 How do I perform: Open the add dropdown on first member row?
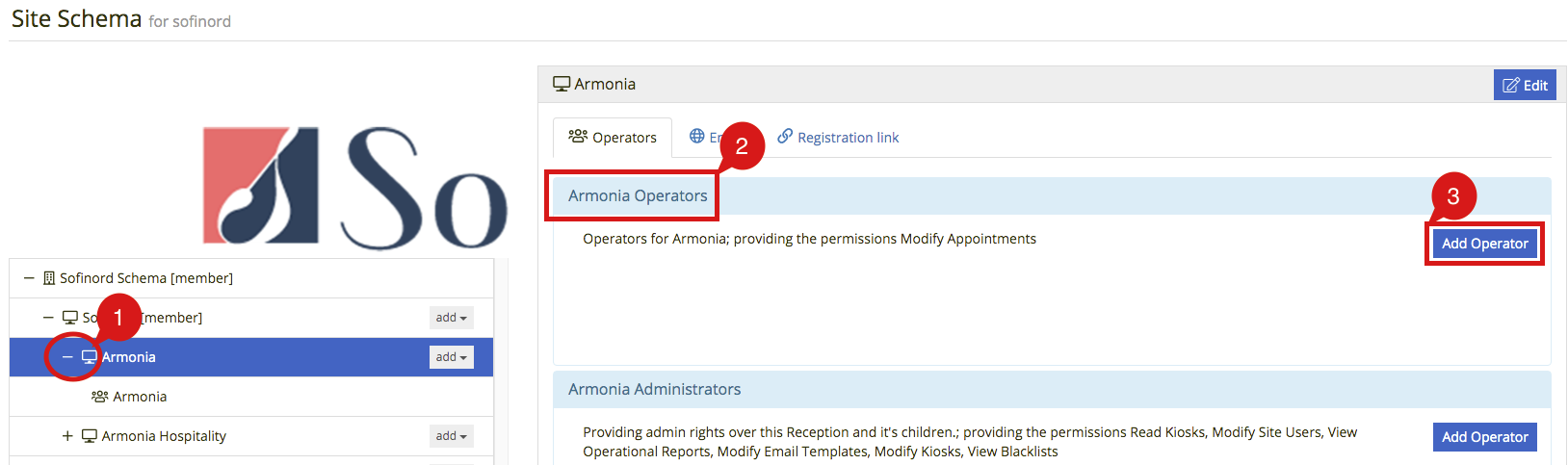(451, 318)
